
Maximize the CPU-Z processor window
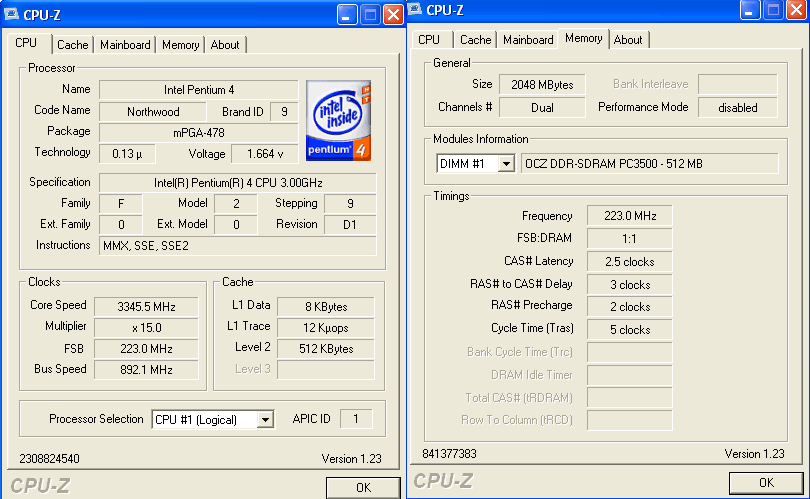tap(370, 14)
